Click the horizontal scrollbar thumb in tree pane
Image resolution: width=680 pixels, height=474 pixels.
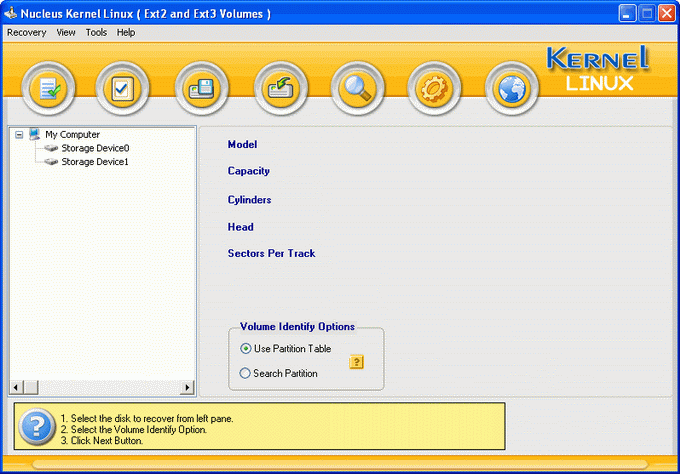click(x=30, y=387)
